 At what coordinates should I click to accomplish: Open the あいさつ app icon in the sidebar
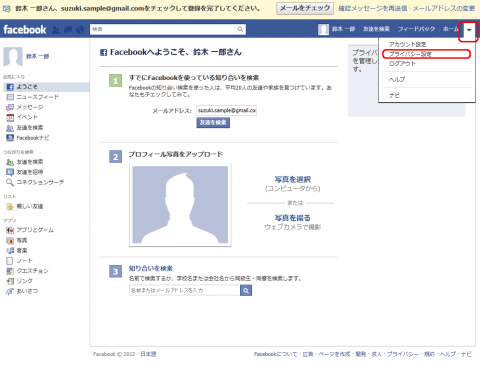[x=10, y=291]
